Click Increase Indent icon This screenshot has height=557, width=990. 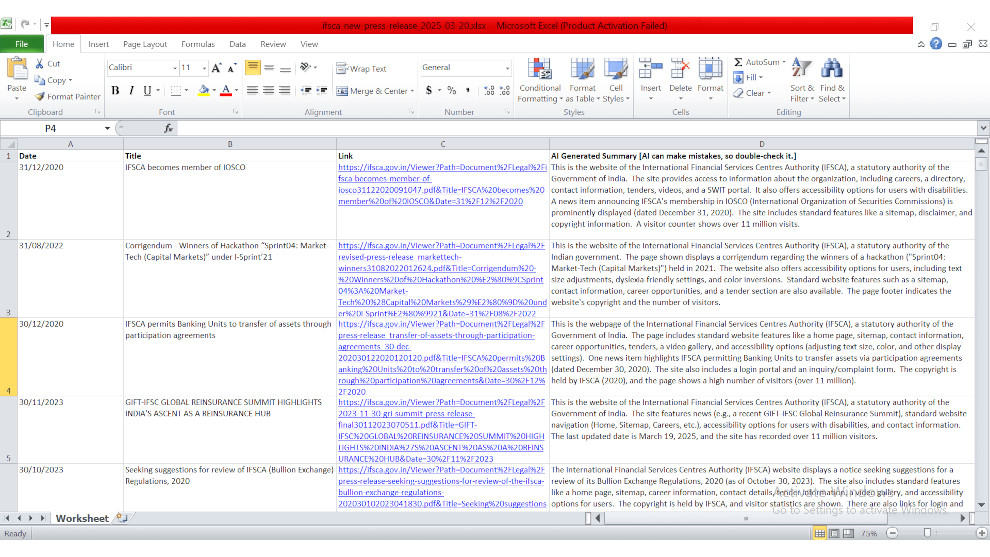pyautogui.click(x=322, y=90)
